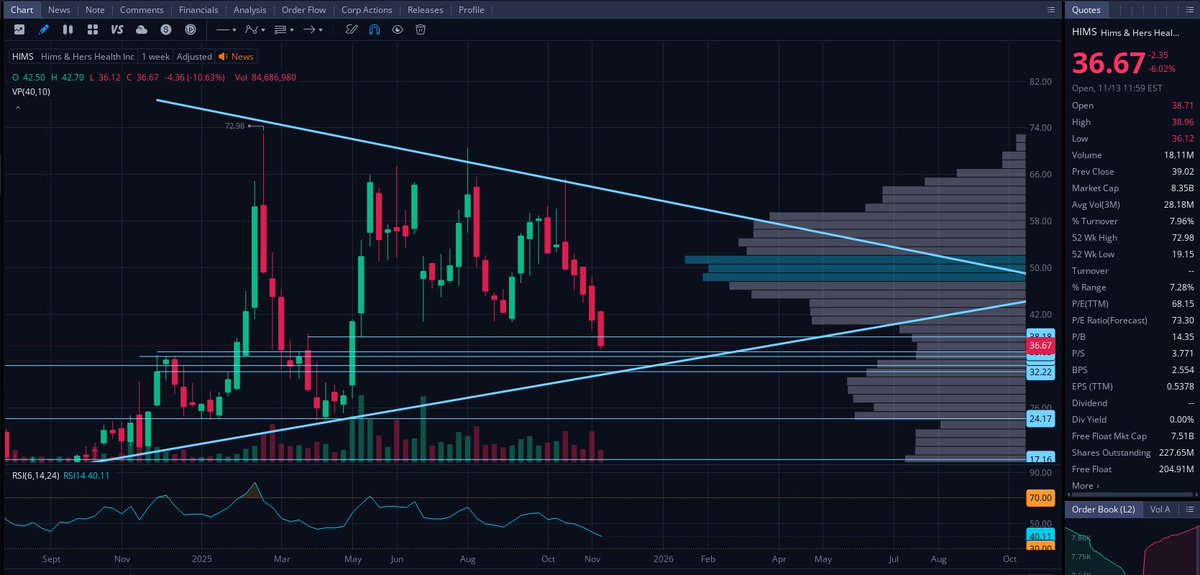Click the P/E(TTM) 68.15 row
This screenshot has height=575, width=1200.
click(x=1132, y=304)
